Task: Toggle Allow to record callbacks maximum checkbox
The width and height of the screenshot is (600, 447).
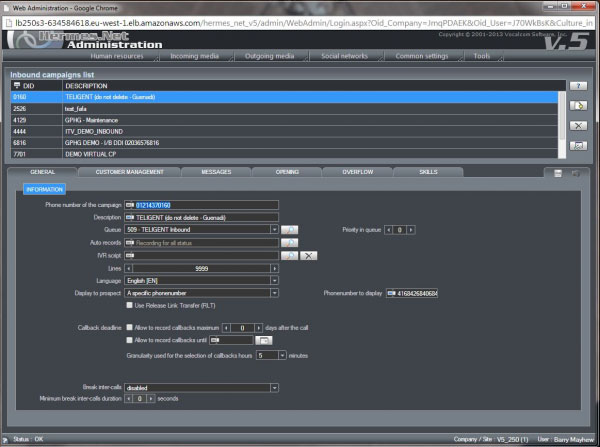Action: click(129, 327)
